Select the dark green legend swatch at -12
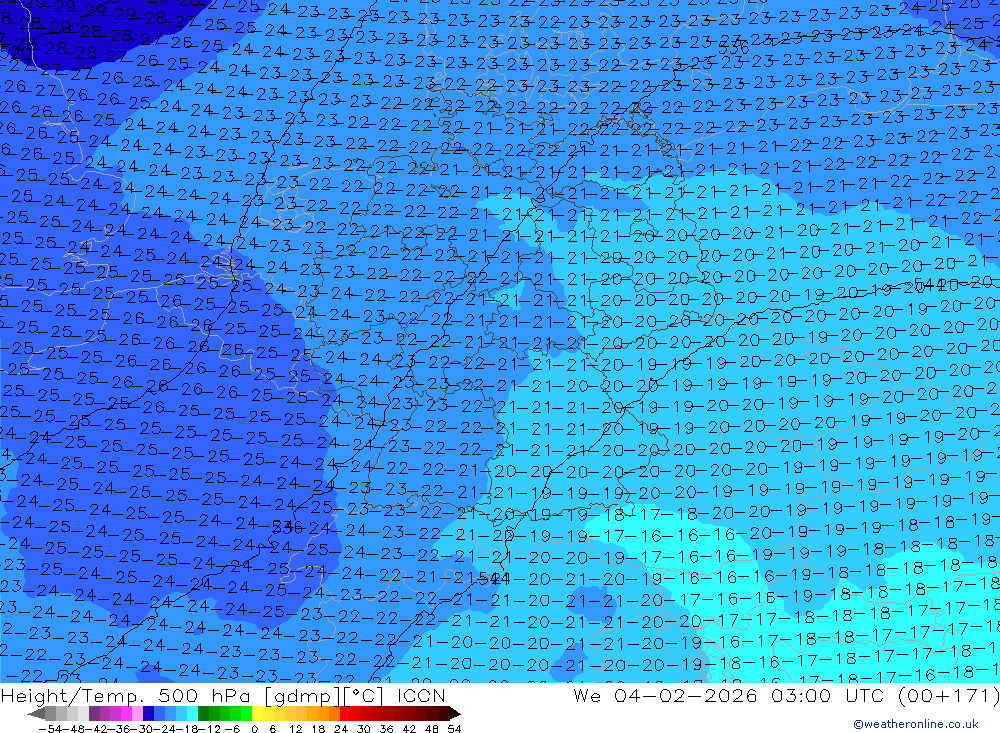This screenshot has width=1000, height=733. [x=203, y=714]
